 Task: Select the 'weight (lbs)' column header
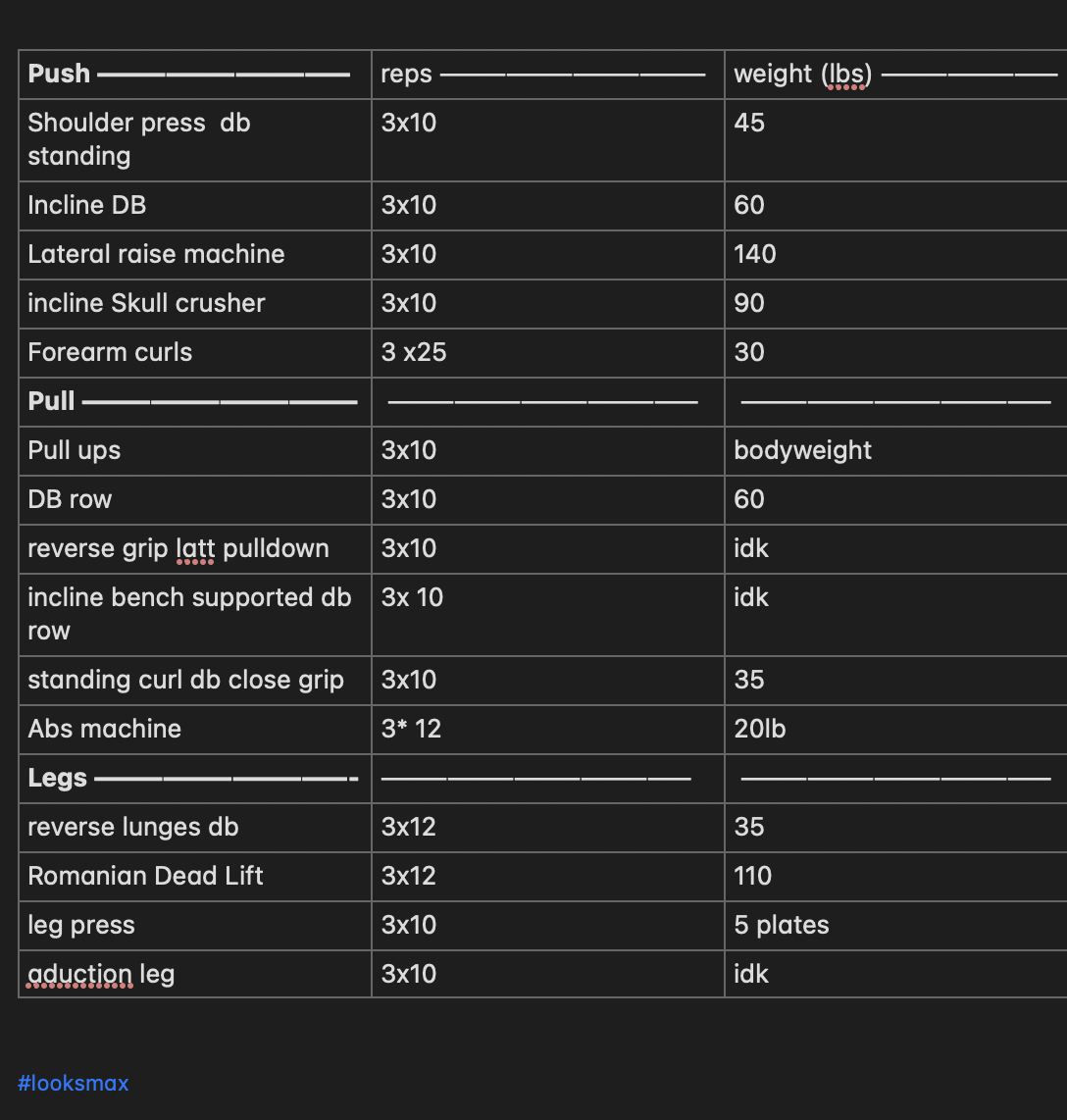click(x=897, y=75)
